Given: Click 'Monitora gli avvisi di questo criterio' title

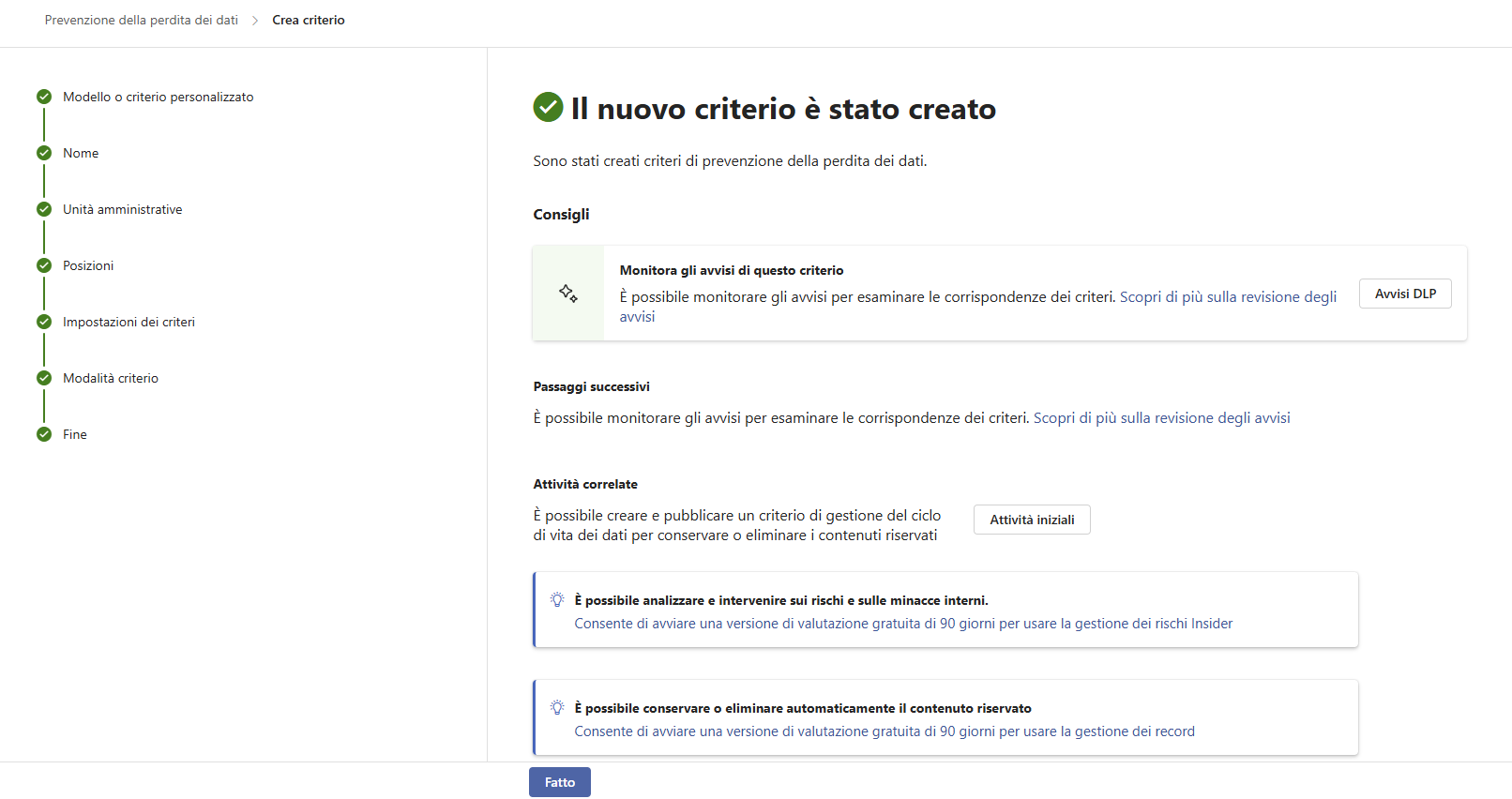Looking at the screenshot, I should point(732,270).
